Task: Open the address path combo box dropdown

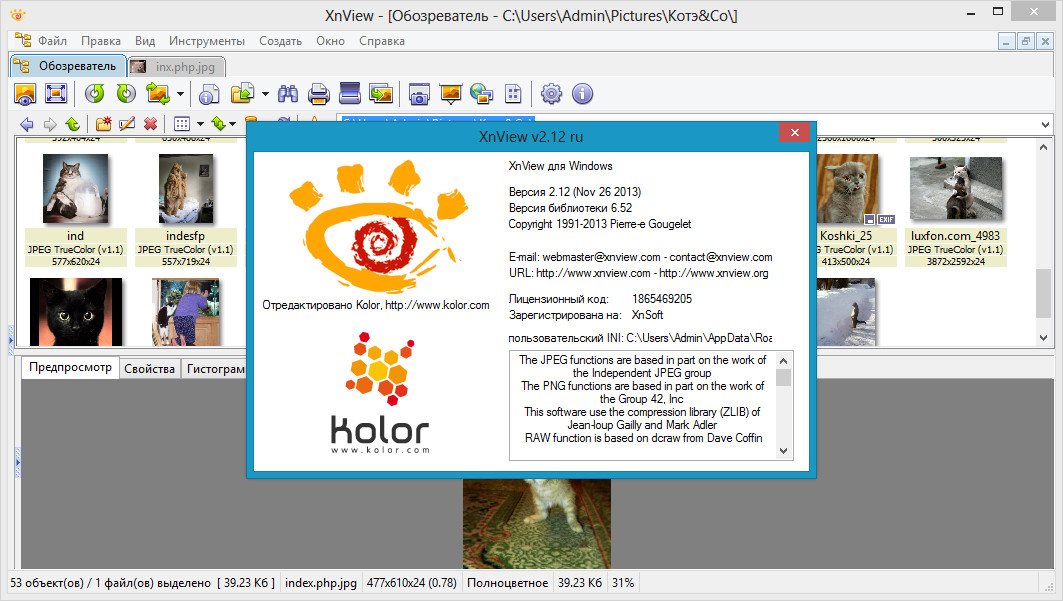Action: point(1045,124)
